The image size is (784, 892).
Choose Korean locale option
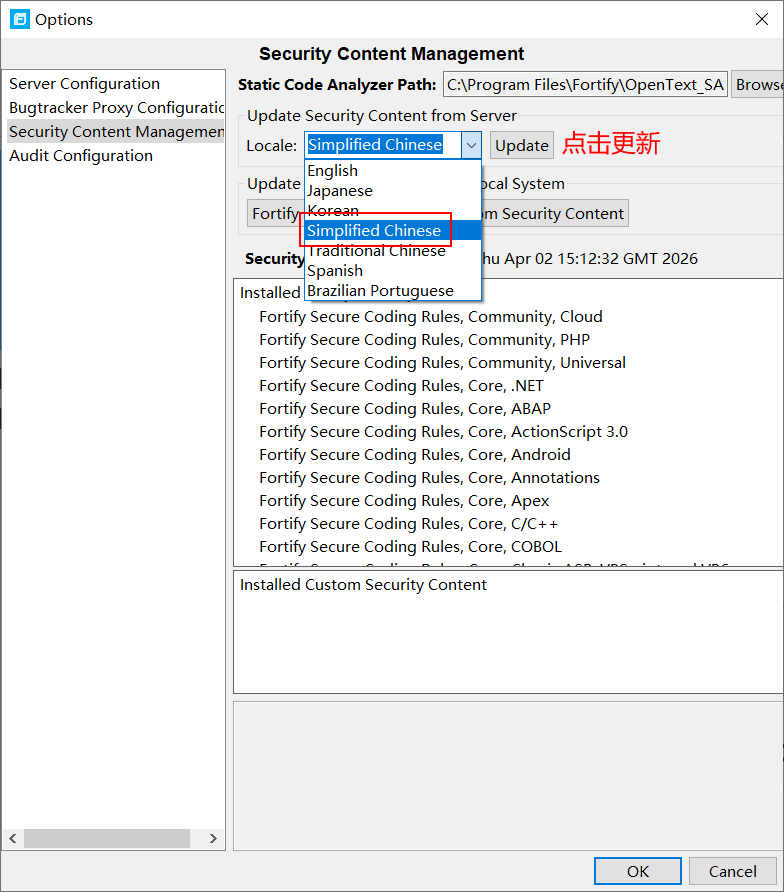tap(393, 210)
